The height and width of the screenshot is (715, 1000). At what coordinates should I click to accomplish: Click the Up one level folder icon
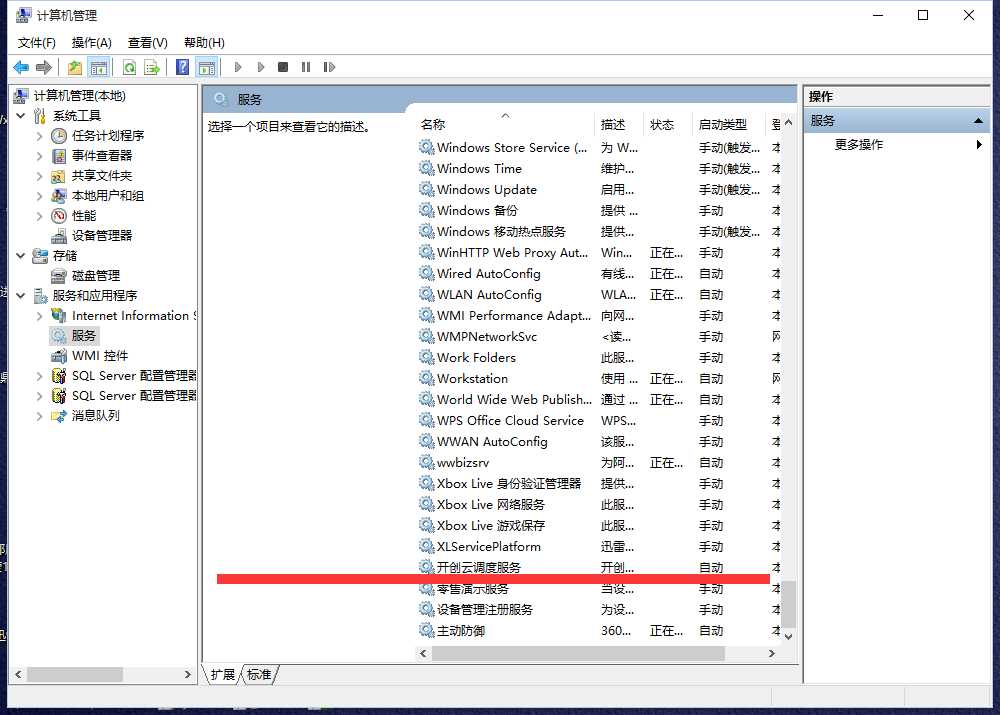coord(75,67)
